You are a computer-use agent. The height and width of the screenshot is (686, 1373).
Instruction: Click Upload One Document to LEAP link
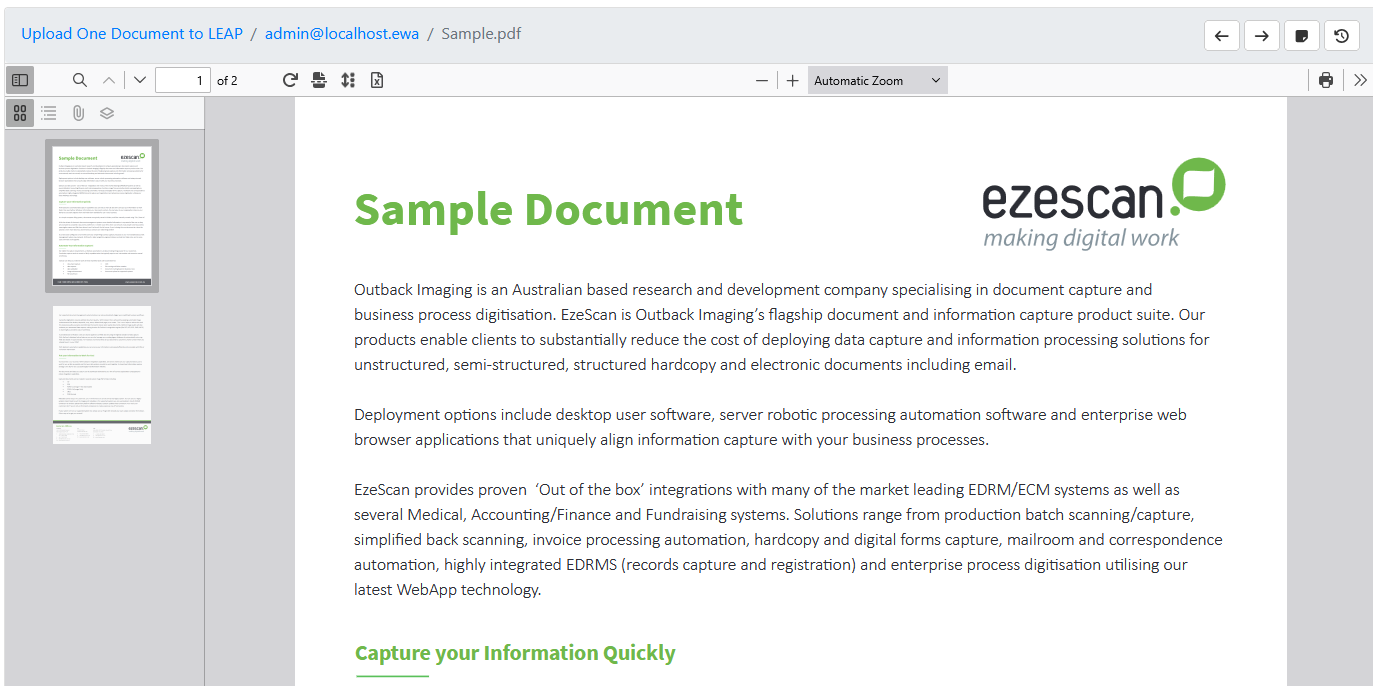tap(132, 34)
